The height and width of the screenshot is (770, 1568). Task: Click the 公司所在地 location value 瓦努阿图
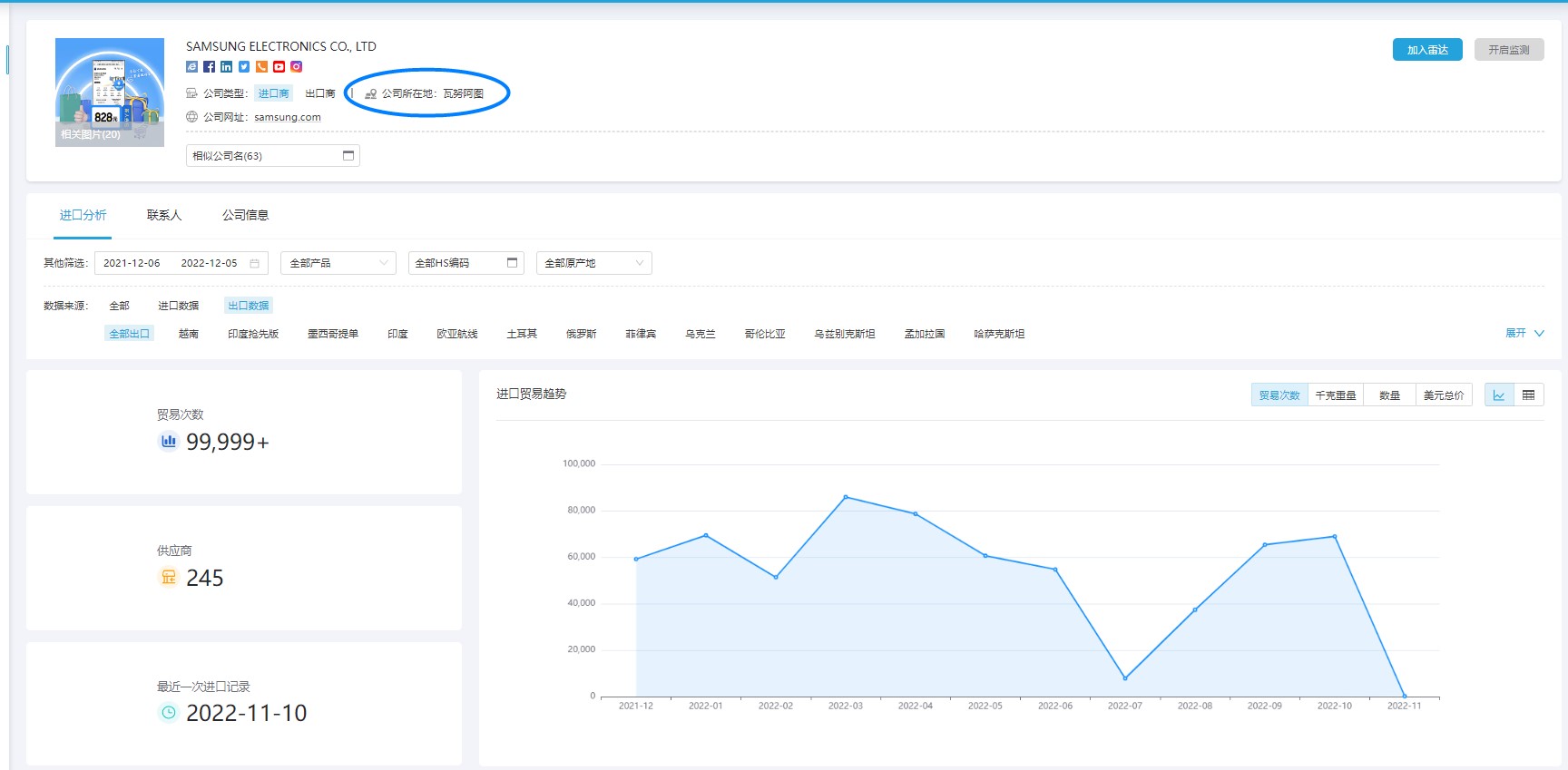(463, 93)
